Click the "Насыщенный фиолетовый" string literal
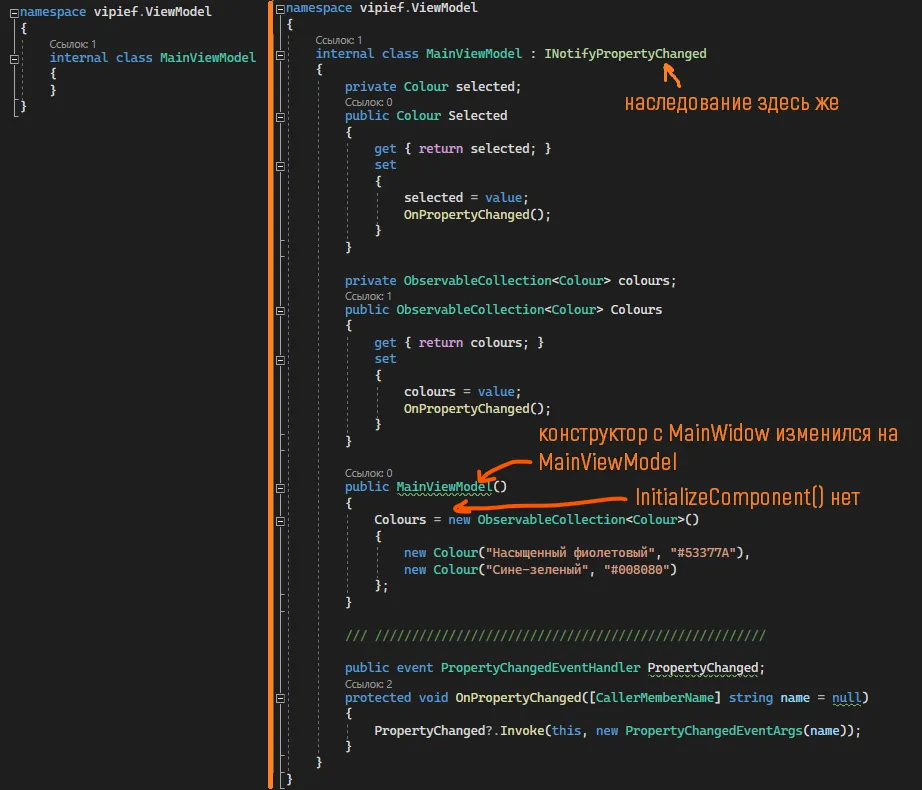The image size is (922, 790). coord(570,553)
